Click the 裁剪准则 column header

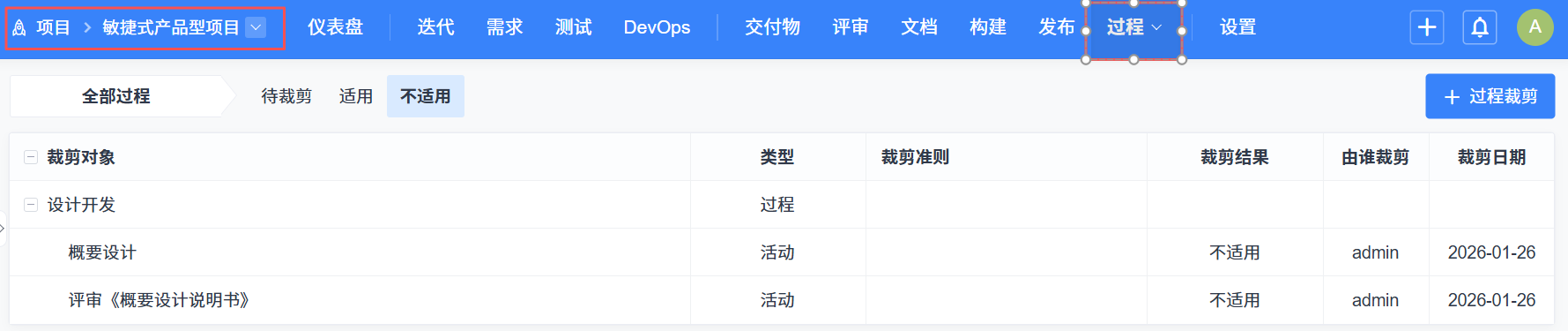click(915, 157)
